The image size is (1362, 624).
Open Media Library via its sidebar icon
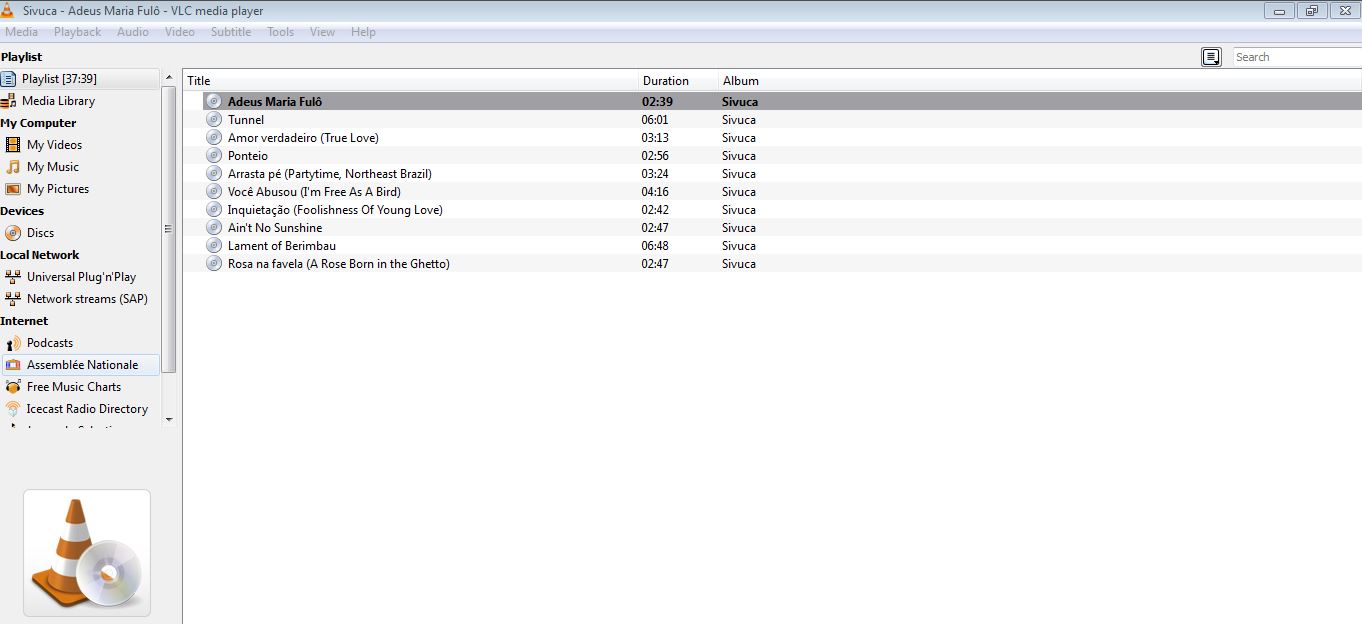(8, 101)
